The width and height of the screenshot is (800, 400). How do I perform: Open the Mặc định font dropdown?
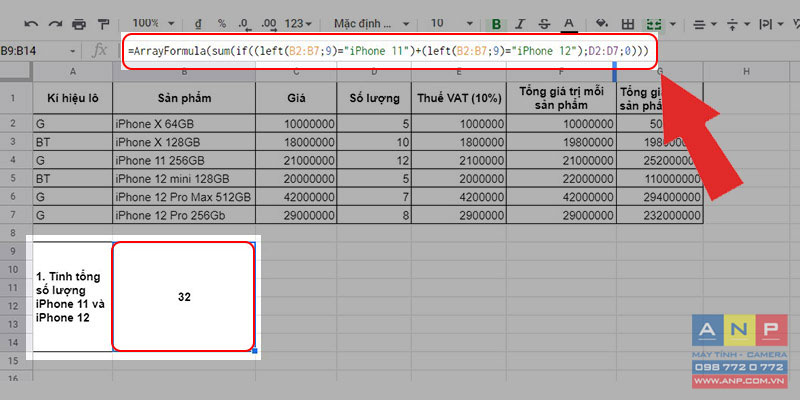click(x=371, y=23)
